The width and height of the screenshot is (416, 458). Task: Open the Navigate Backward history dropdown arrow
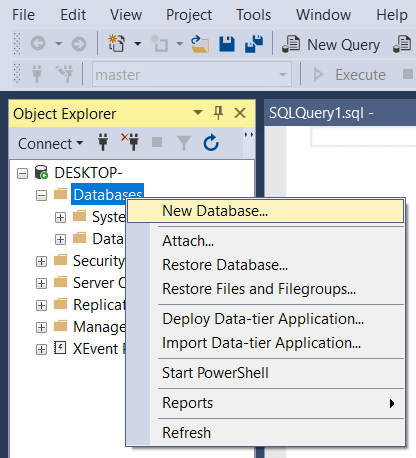59,44
